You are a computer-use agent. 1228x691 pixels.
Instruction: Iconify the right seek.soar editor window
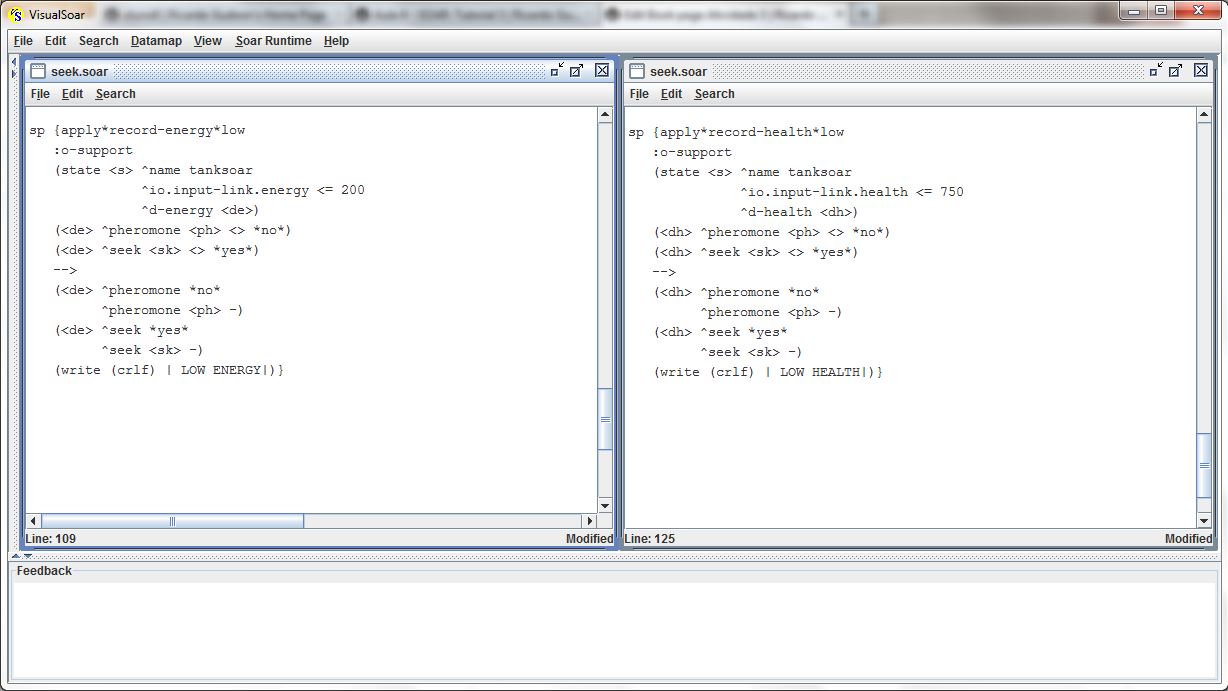(1156, 70)
